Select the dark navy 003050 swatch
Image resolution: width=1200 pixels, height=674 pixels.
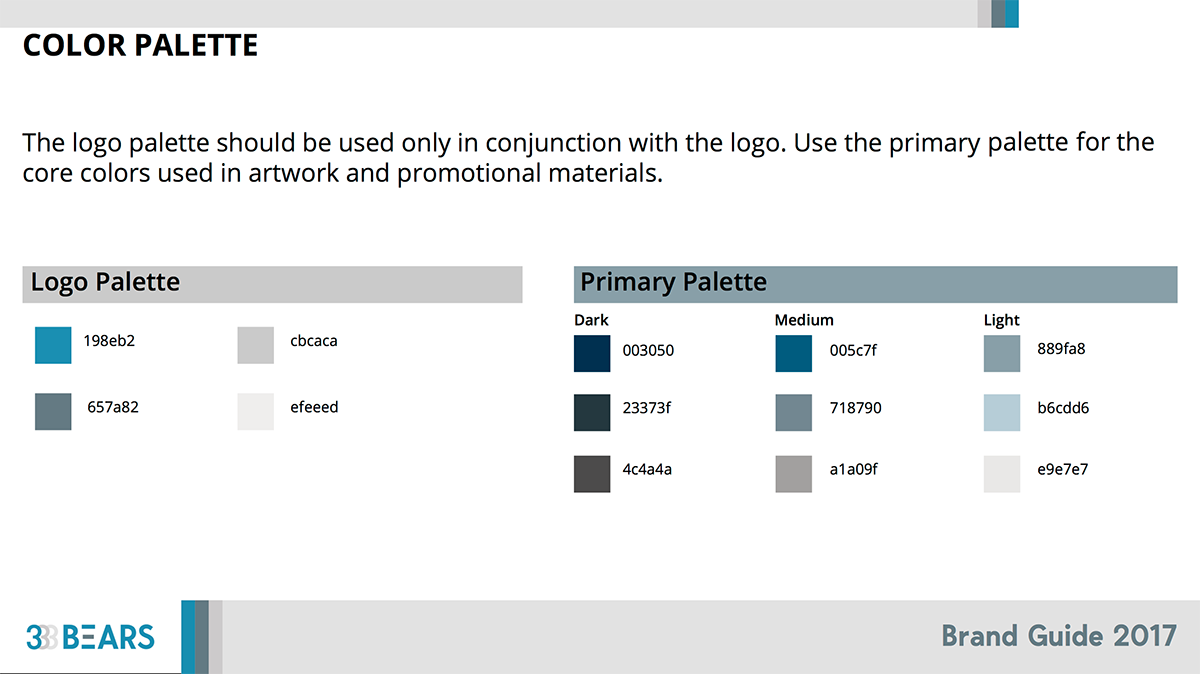pos(592,354)
